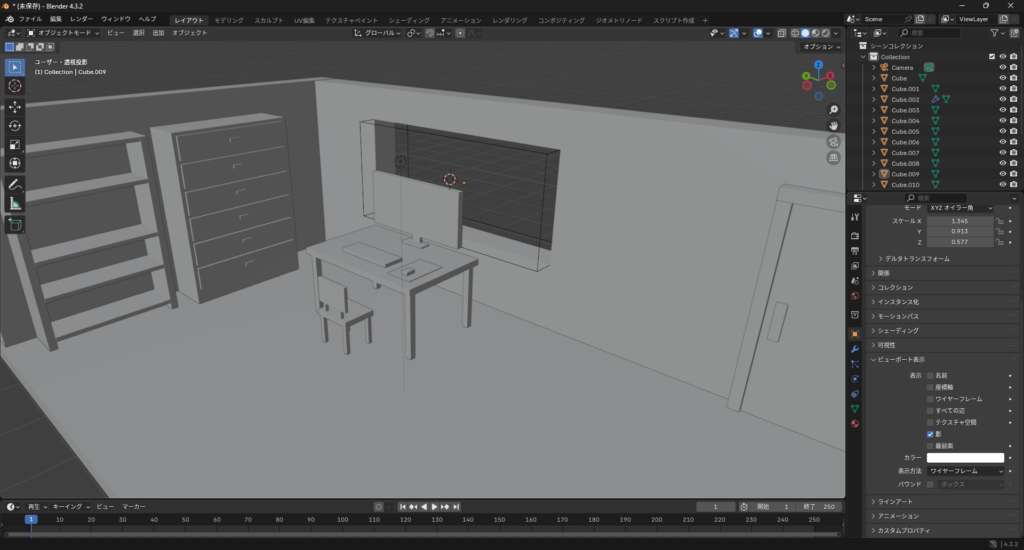This screenshot has width=1024, height=550.
Task: Choose the Scale tool
Action: tap(15, 144)
